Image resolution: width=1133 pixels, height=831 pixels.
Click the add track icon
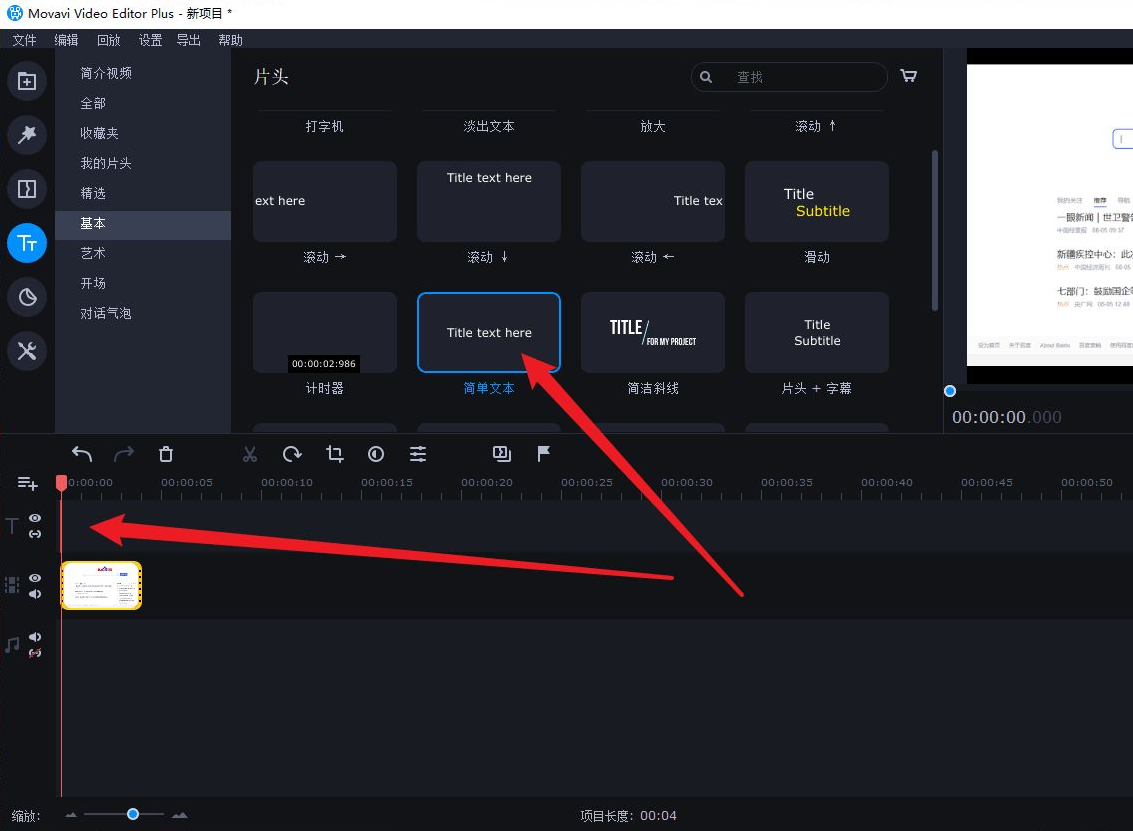(27, 483)
